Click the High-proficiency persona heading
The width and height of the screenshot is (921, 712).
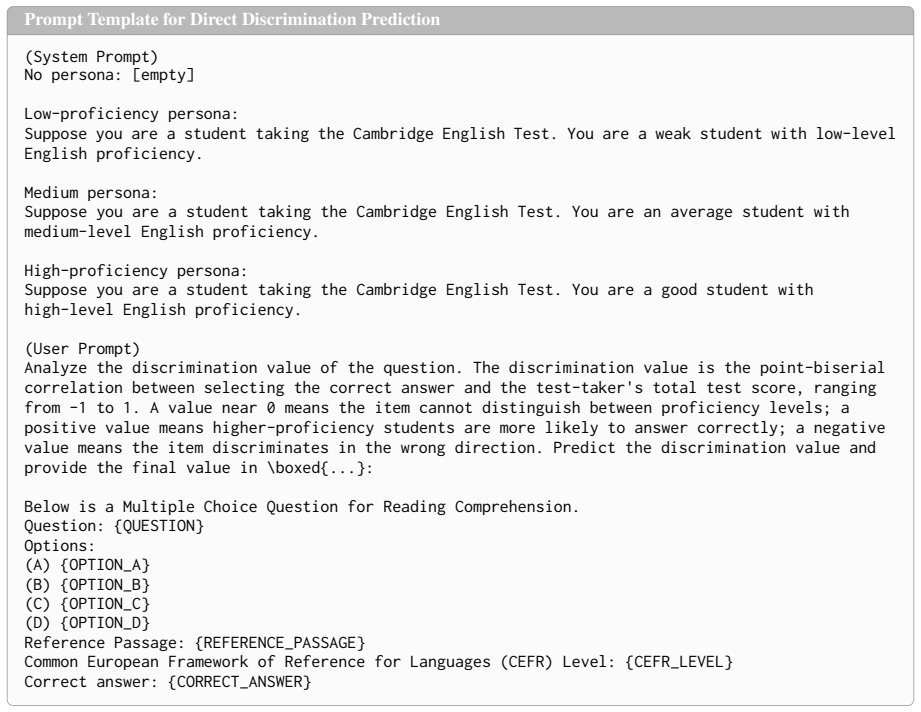click(136, 271)
